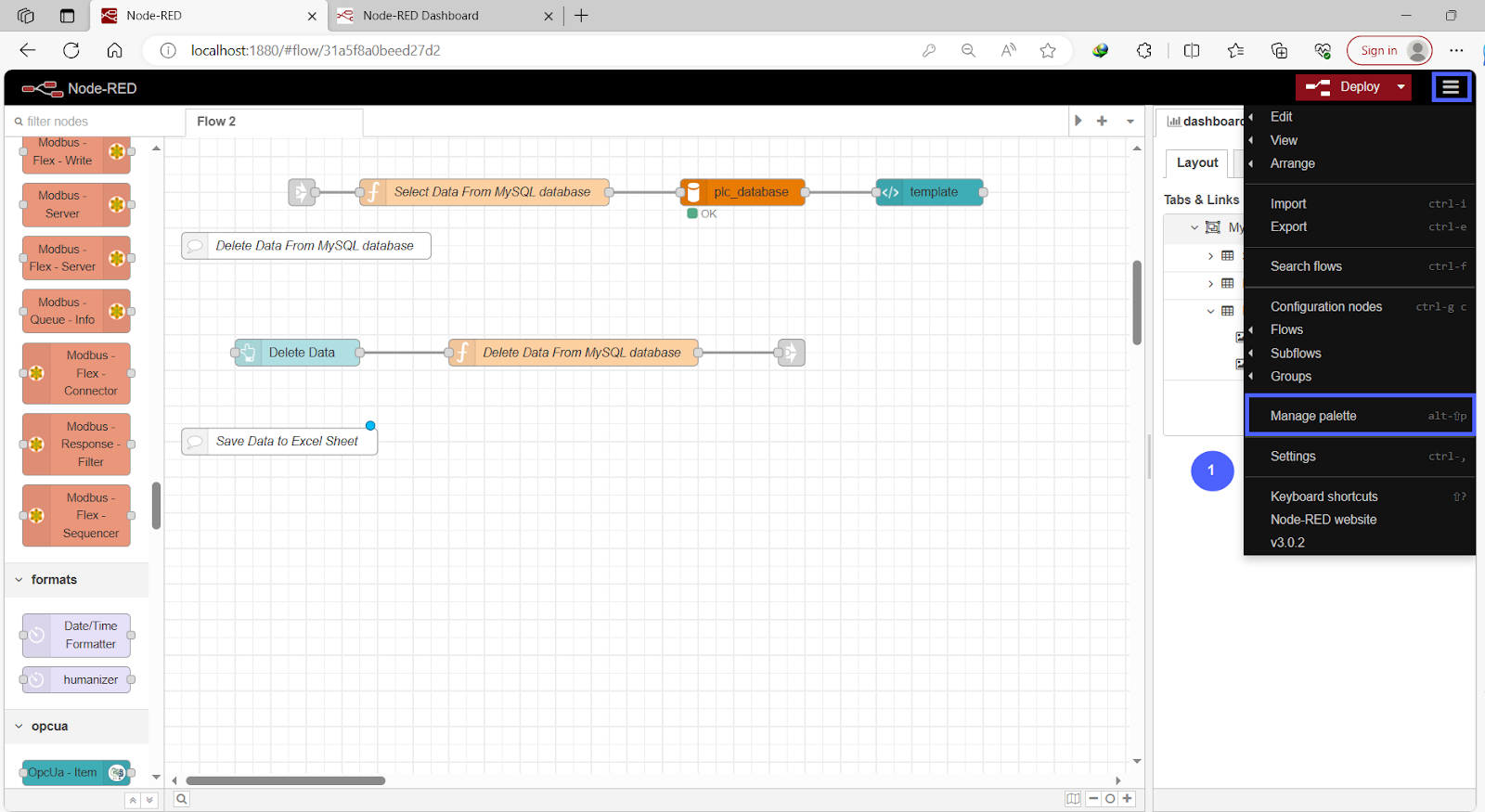Toggle the navigator map view icon

[x=1074, y=799]
